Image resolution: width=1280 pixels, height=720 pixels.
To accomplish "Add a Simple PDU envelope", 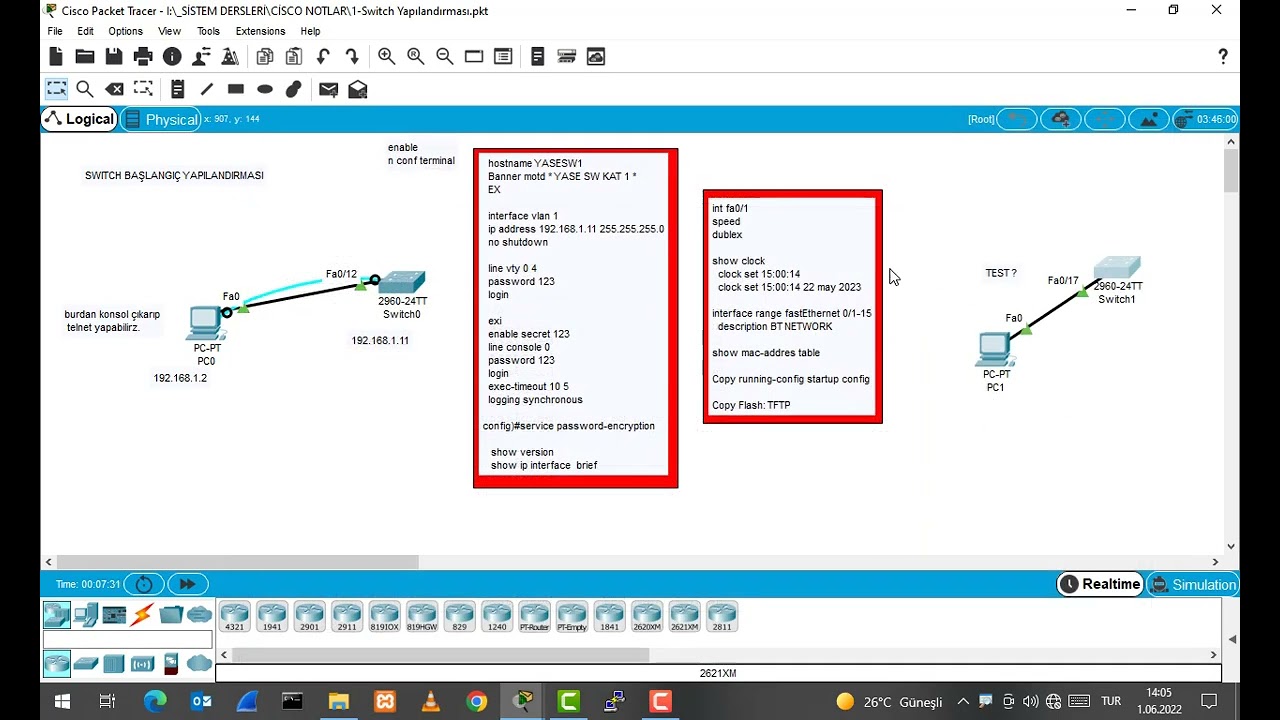I will pyautogui.click(x=329, y=89).
